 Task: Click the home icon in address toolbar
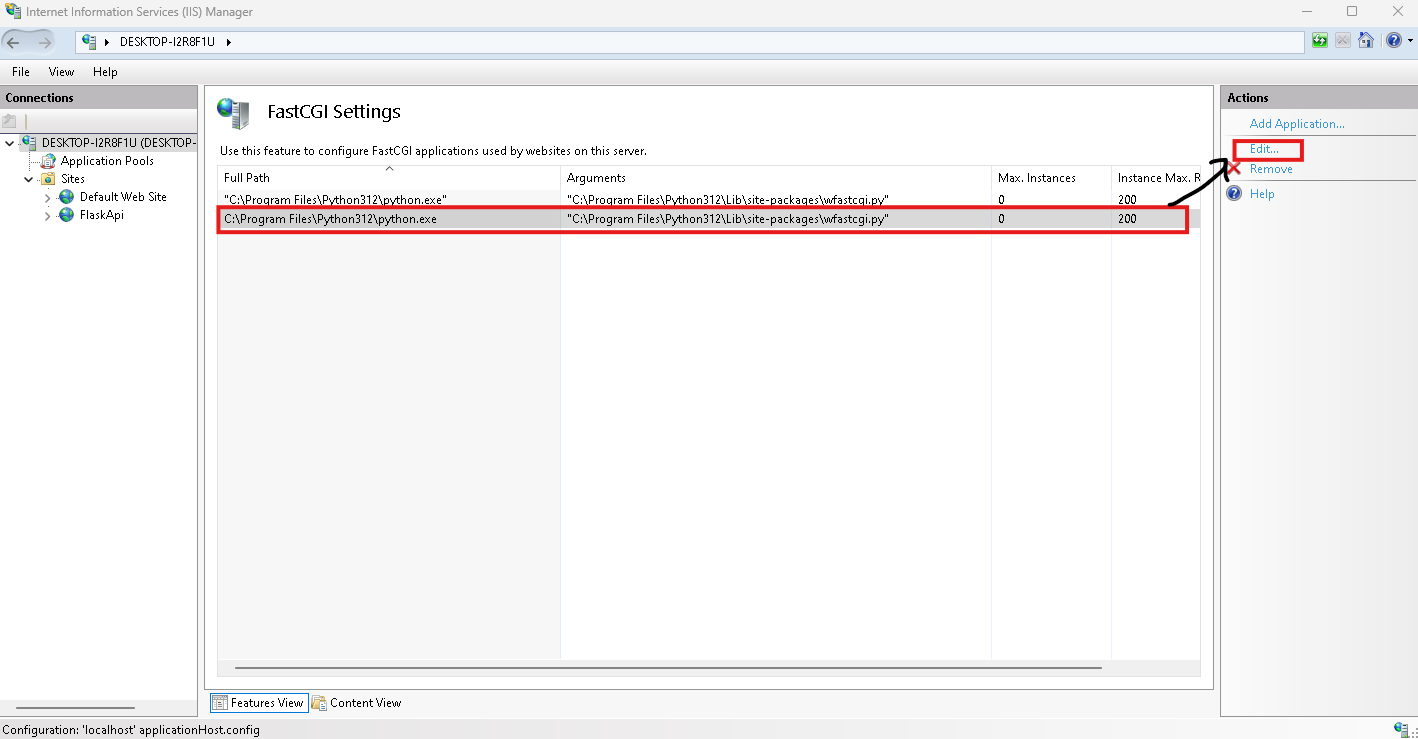point(1365,41)
